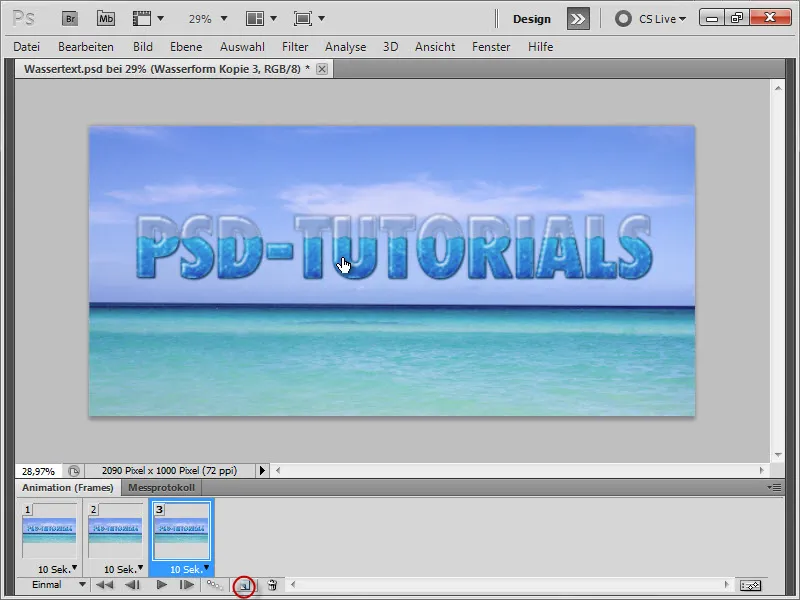Open Mini Bridge with the Mb icon
Screen dimensions: 800x600
[x=106, y=19]
